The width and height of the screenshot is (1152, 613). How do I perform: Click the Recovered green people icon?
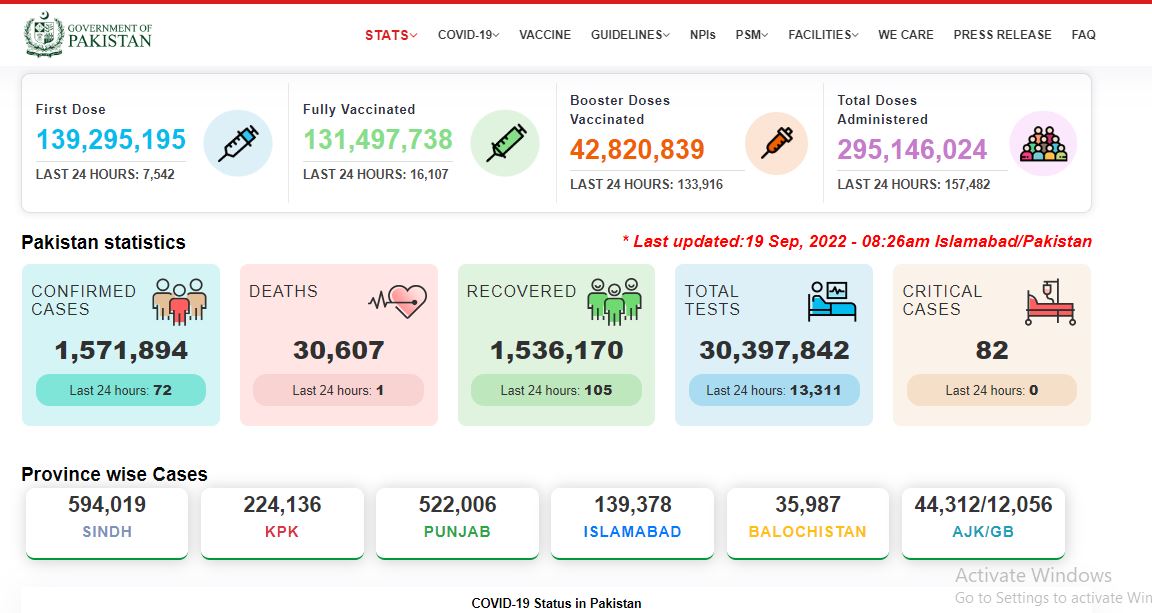tap(614, 301)
